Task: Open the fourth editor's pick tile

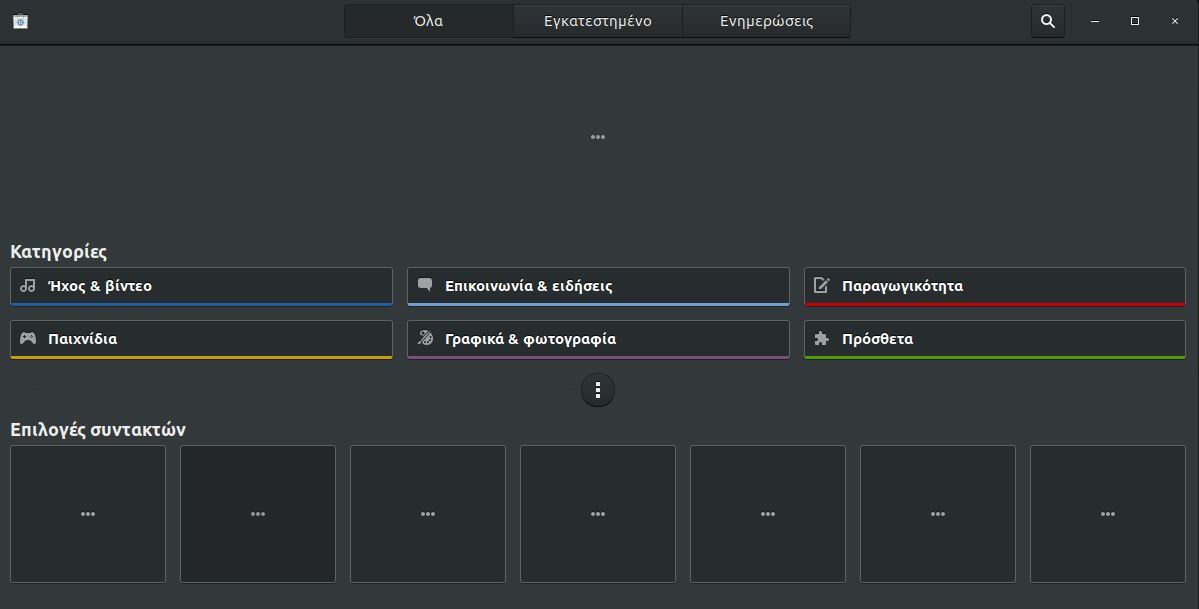Action: tap(598, 514)
